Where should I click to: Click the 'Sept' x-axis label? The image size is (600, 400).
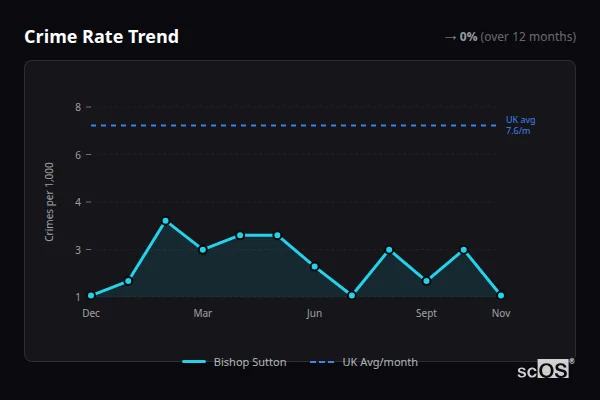pyautogui.click(x=426, y=313)
